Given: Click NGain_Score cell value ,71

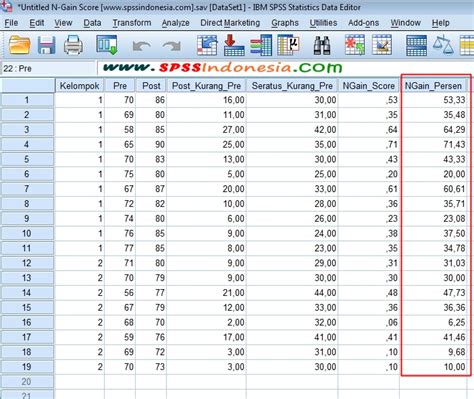Looking at the screenshot, I should (369, 144).
